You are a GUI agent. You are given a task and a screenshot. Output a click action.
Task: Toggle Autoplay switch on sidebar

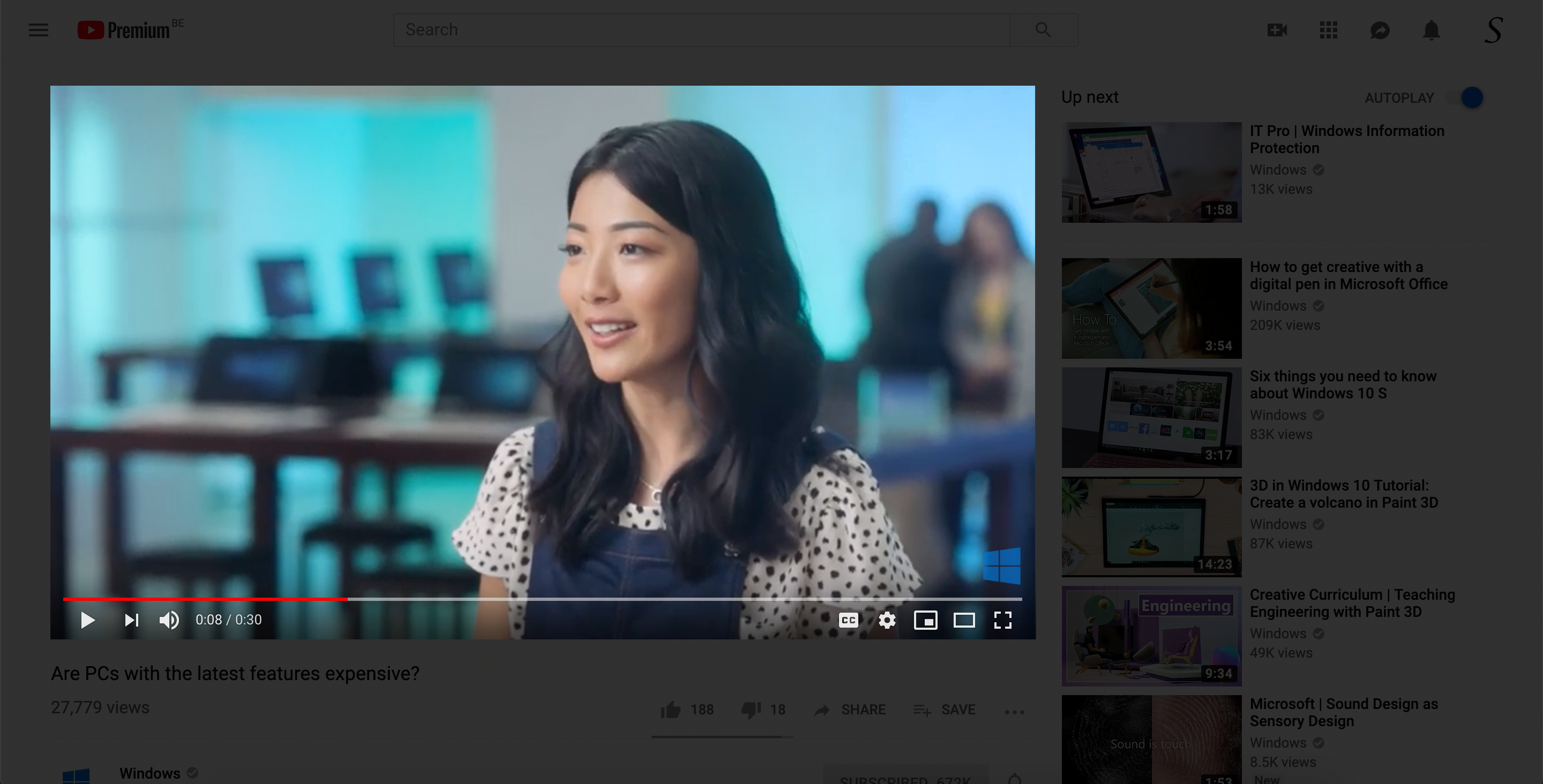pyautogui.click(x=1470, y=97)
